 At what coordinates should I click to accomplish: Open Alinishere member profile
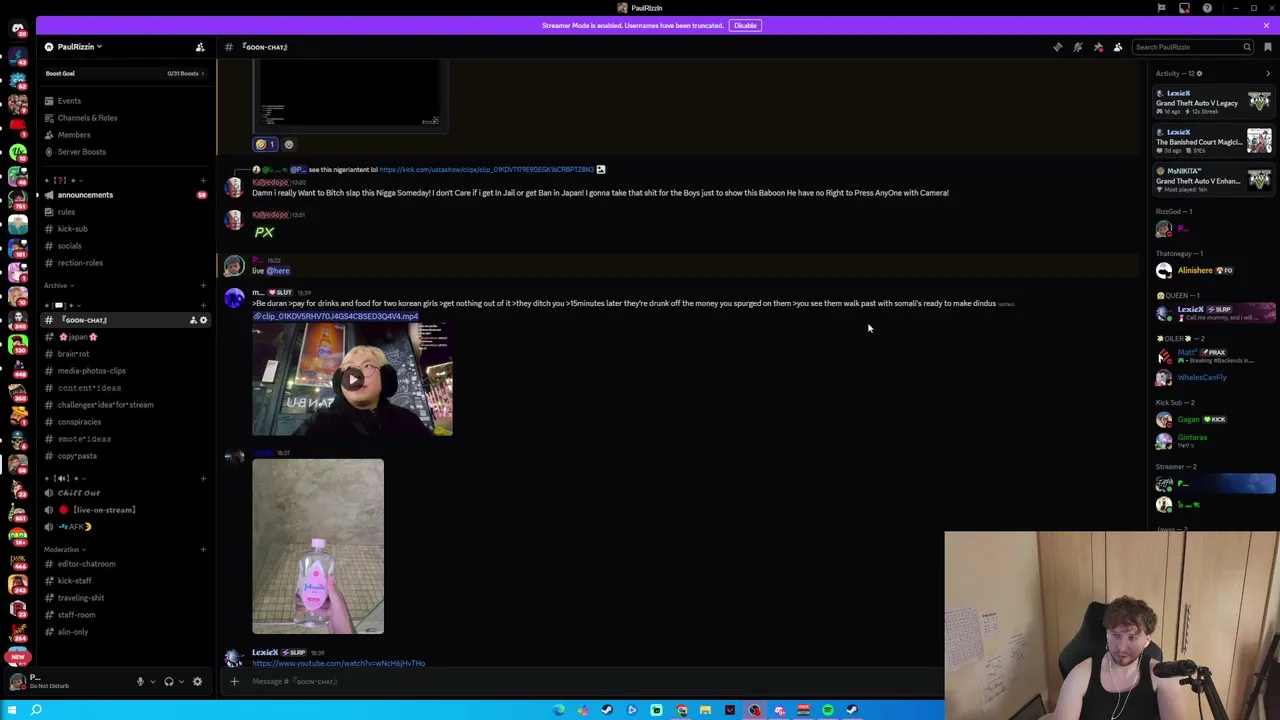coord(1214,270)
